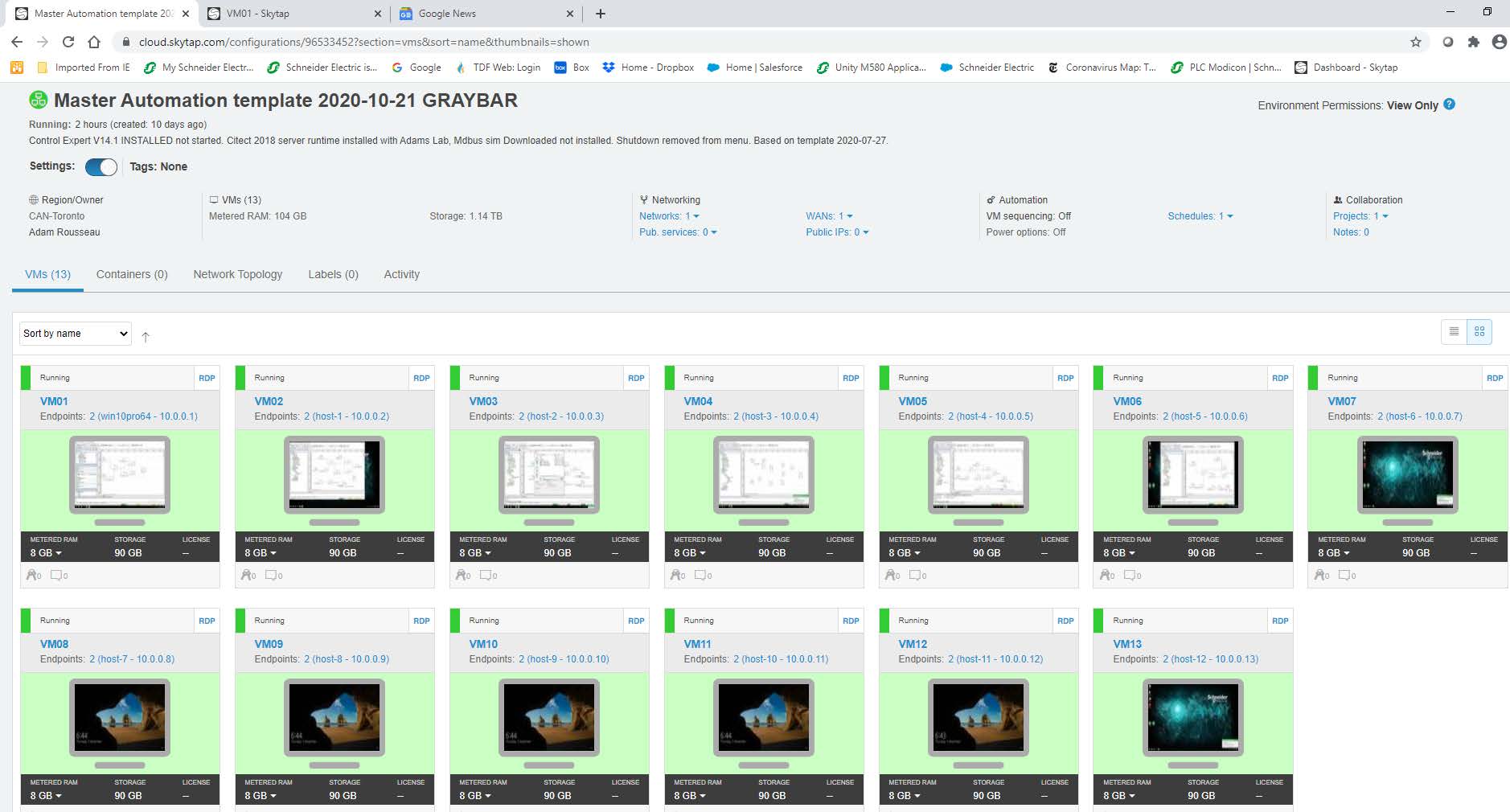Viewport: 1510px width, 812px height.
Task: Switch to the Network Topology tab
Action: pyautogui.click(x=237, y=274)
